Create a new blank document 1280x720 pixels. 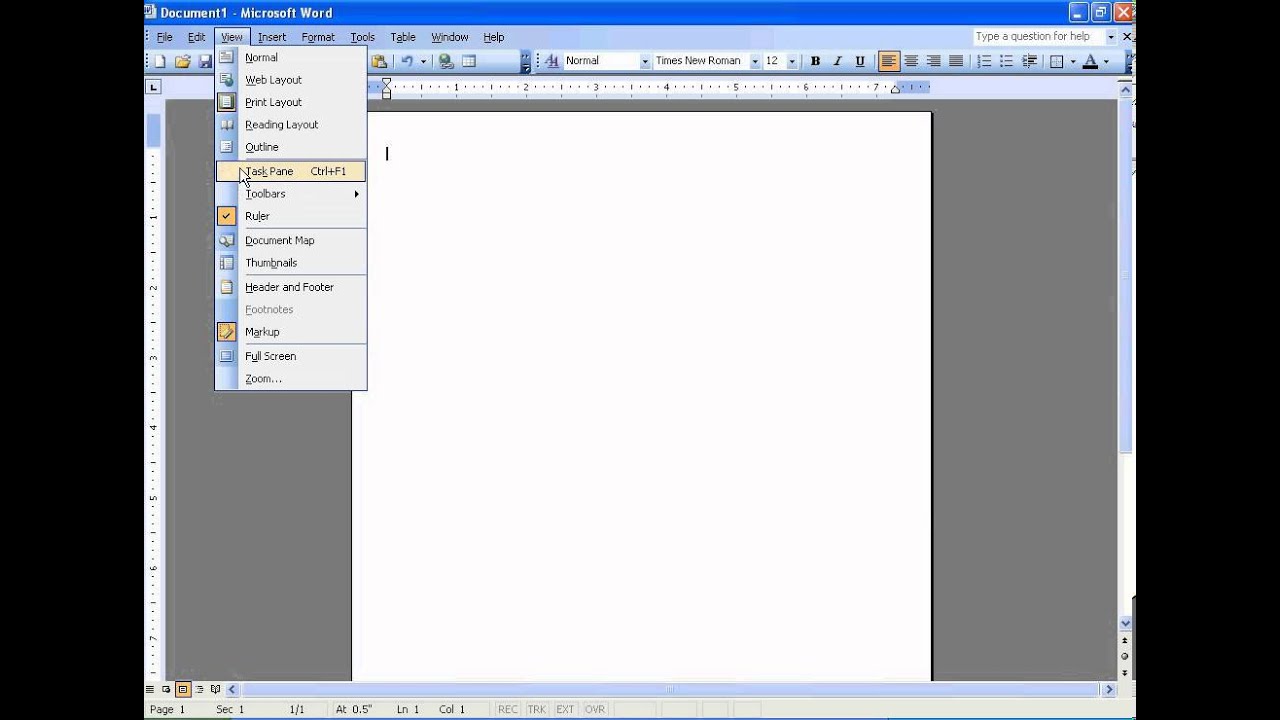[160, 61]
